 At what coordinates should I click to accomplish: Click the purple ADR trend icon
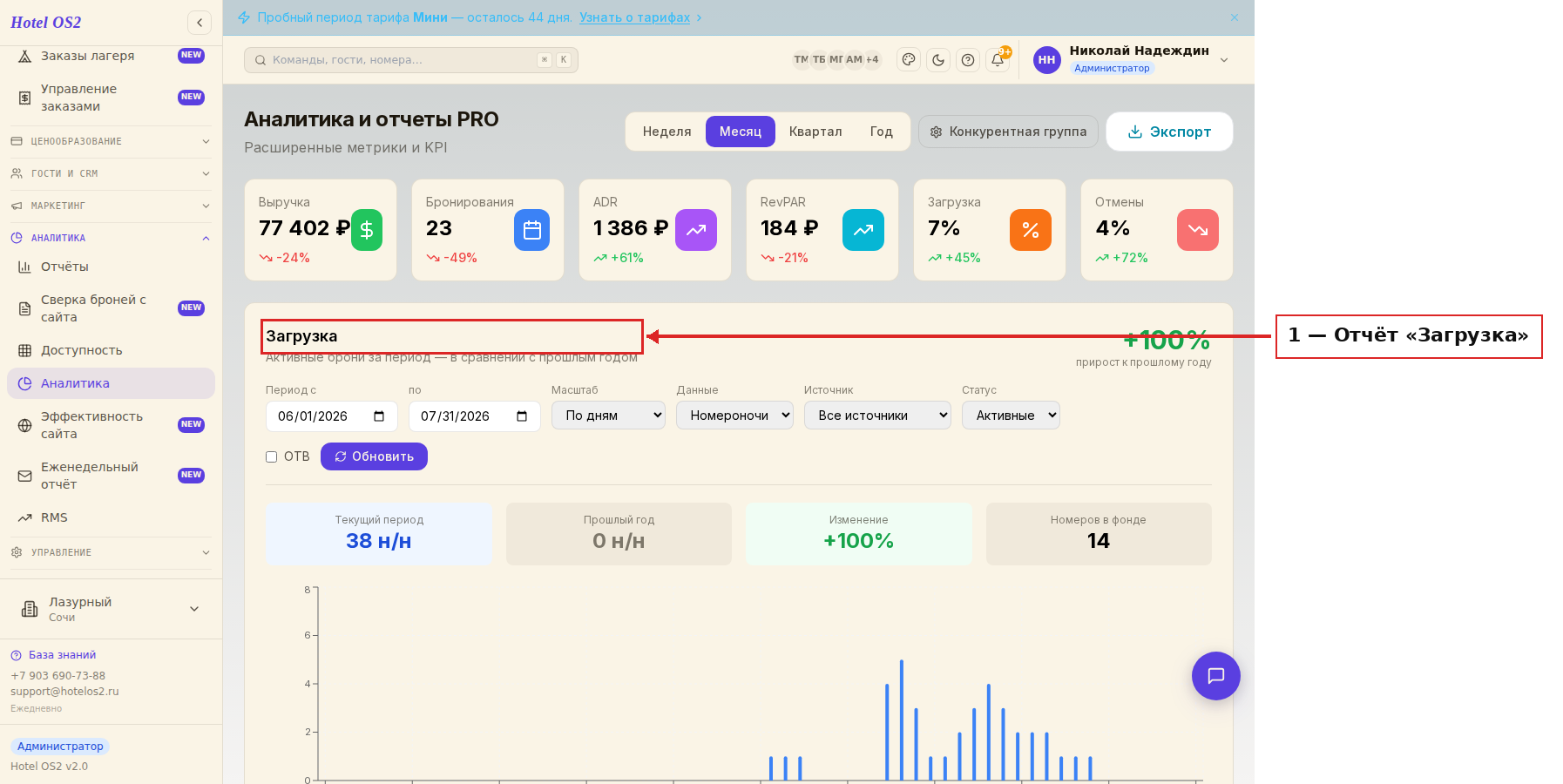(696, 230)
